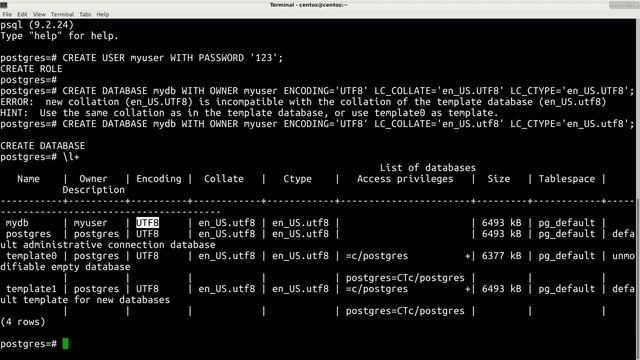Click the '(4 rows)' summary line
The height and width of the screenshot is (360, 640).
pyautogui.click(x=23, y=322)
